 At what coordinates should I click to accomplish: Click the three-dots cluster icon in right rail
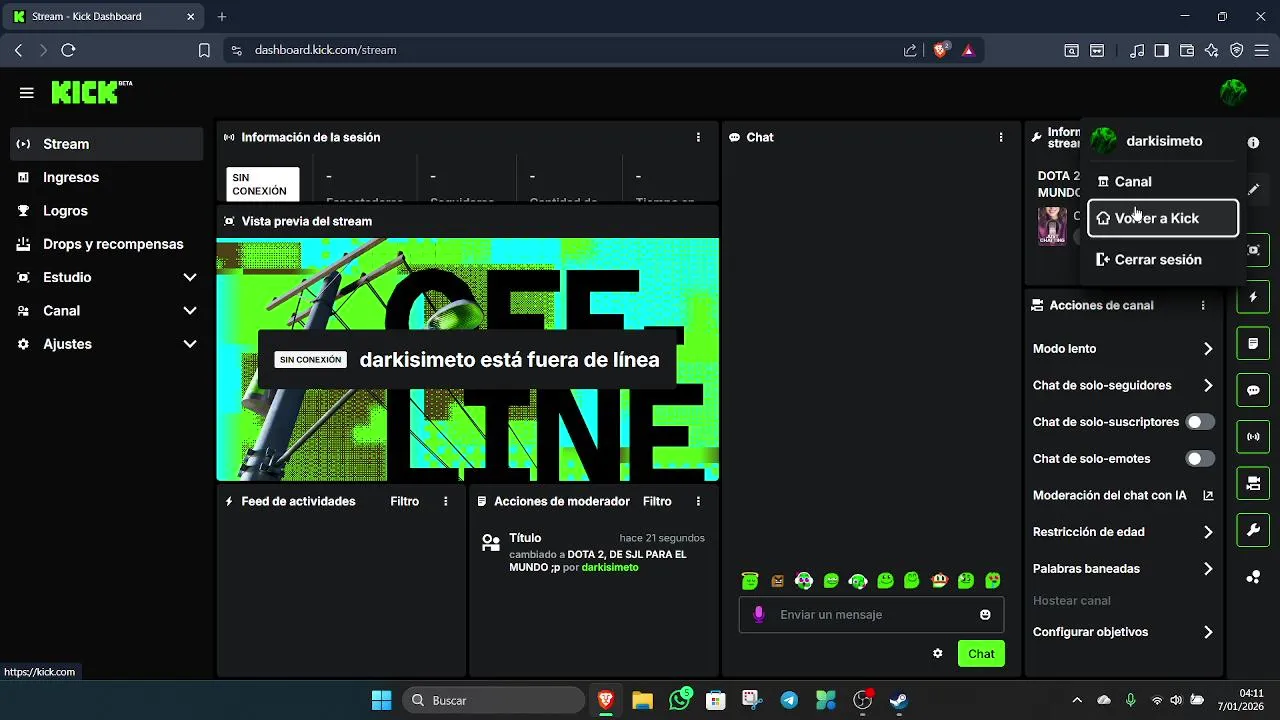pos(1253,577)
